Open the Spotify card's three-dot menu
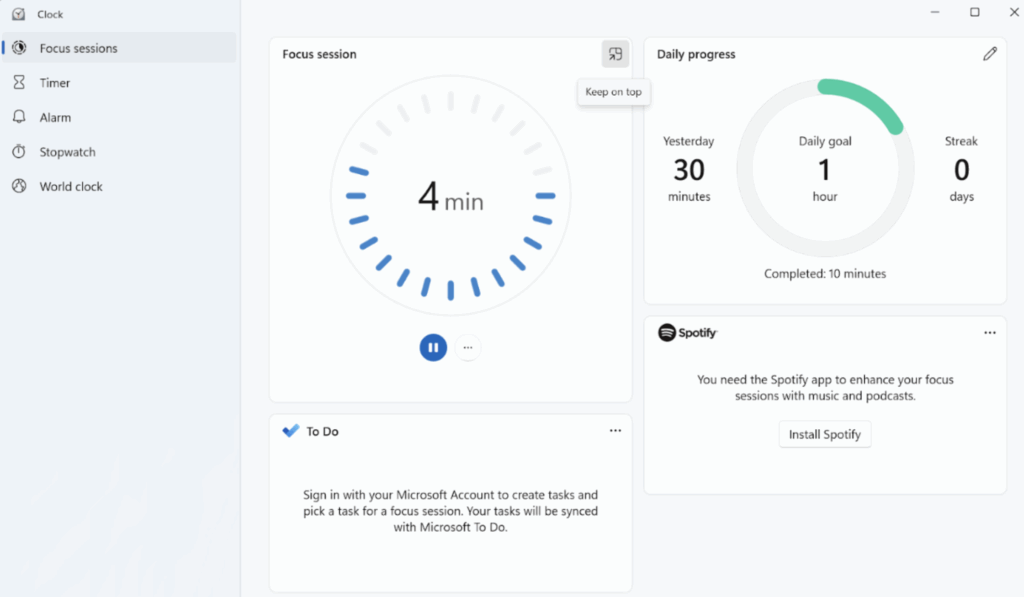Image resolution: width=1024 pixels, height=597 pixels. pyautogui.click(x=989, y=333)
